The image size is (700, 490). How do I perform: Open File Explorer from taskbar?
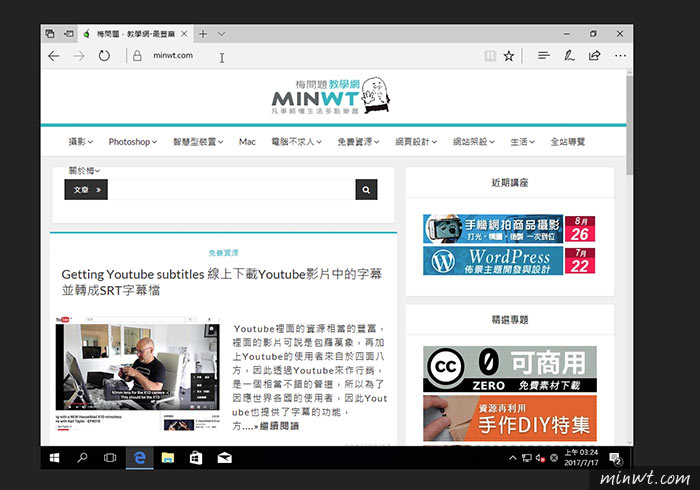168,458
